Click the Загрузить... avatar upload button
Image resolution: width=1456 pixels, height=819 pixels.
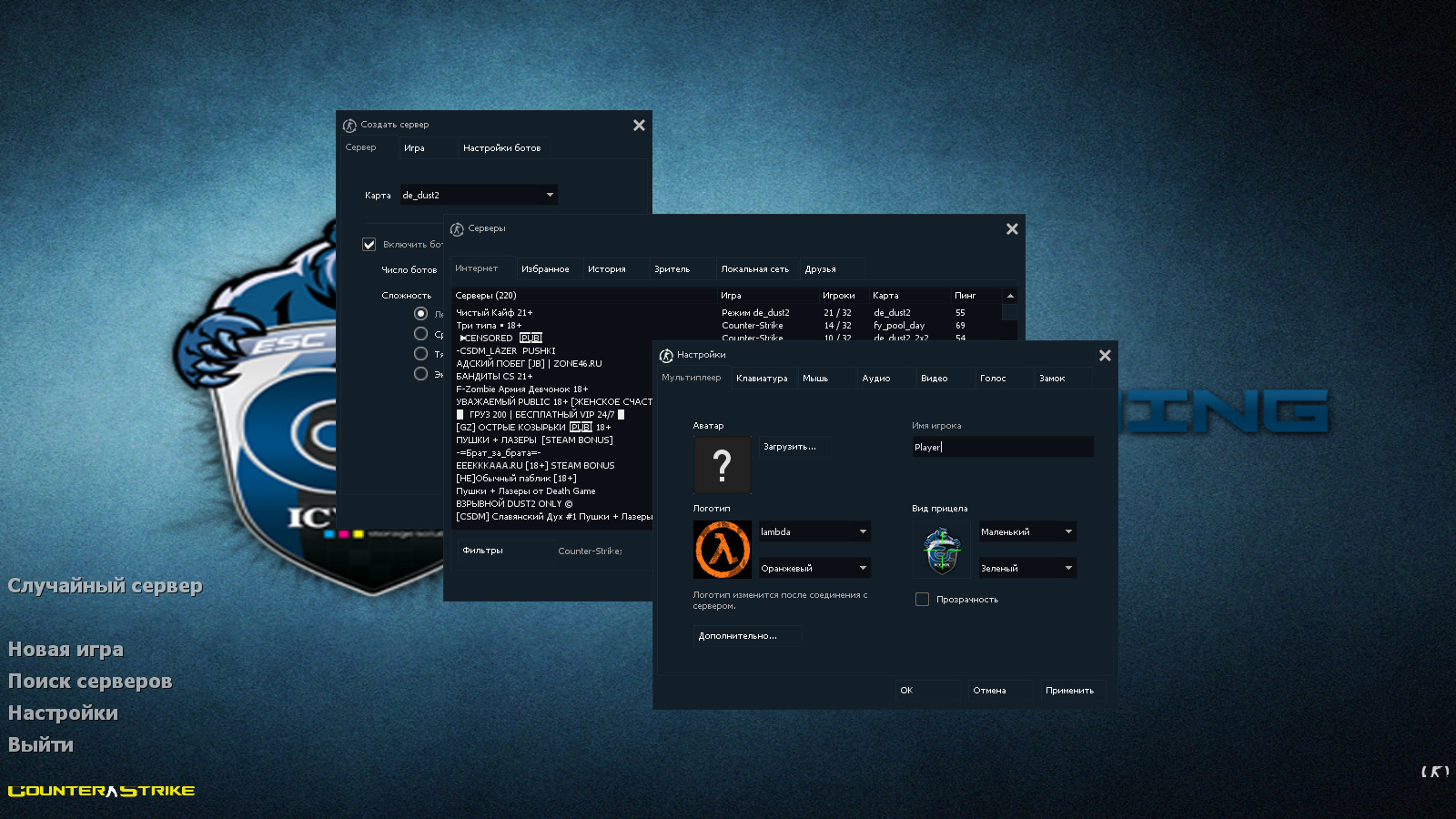pos(790,447)
